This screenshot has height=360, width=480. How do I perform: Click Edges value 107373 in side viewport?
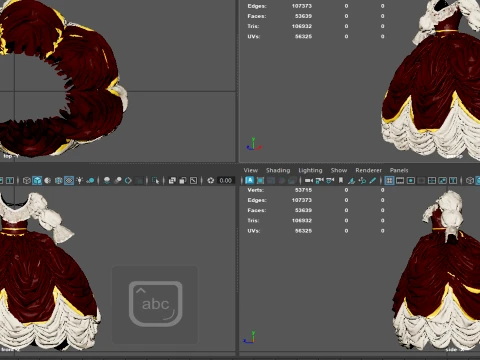[302, 200]
